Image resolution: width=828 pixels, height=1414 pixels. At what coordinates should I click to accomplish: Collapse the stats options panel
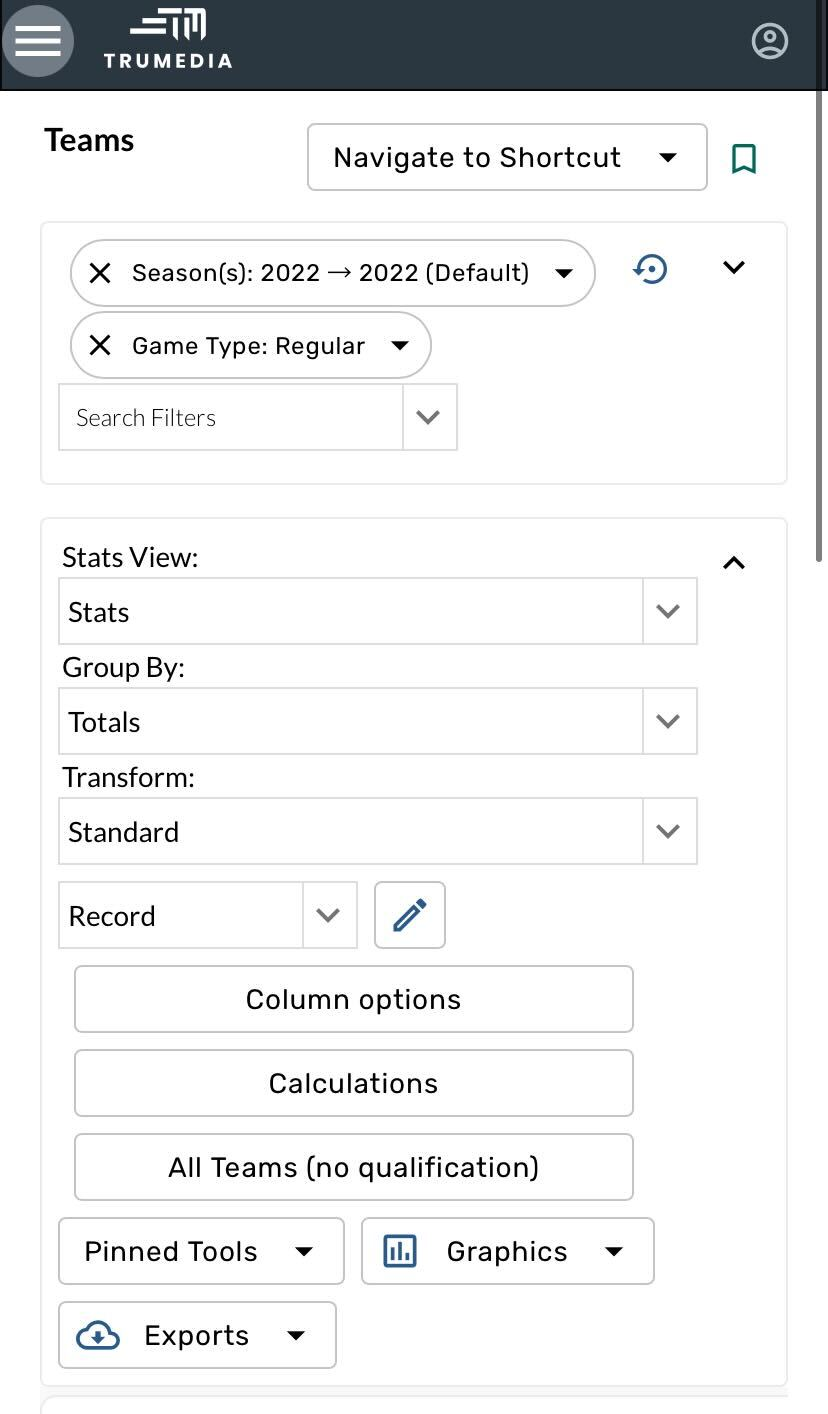click(734, 563)
